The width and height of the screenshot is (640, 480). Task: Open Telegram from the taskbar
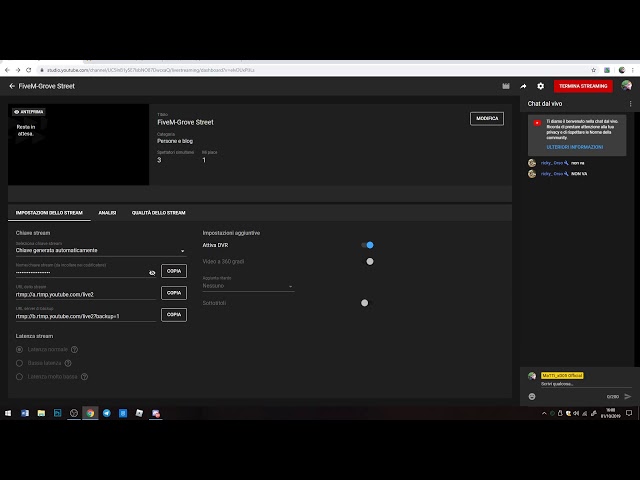coord(107,413)
